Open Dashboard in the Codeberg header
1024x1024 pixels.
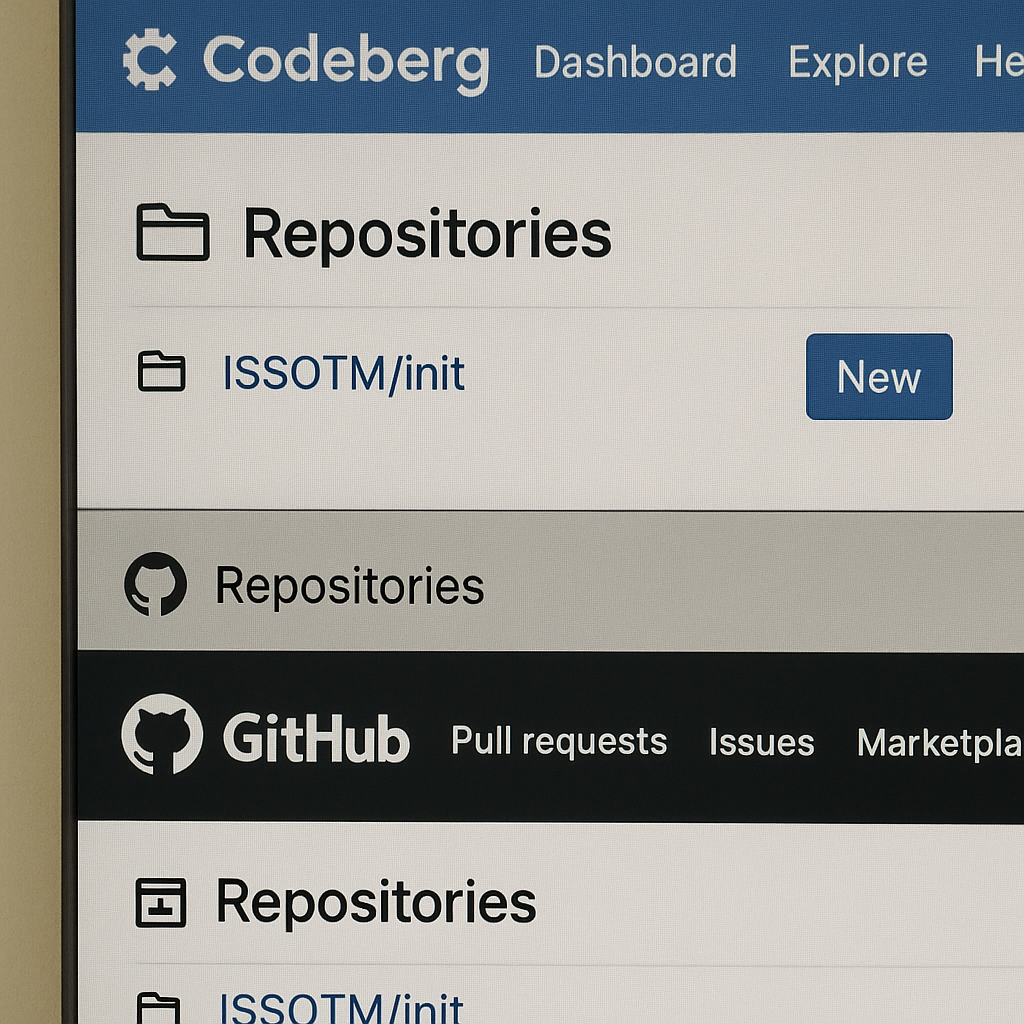[635, 62]
